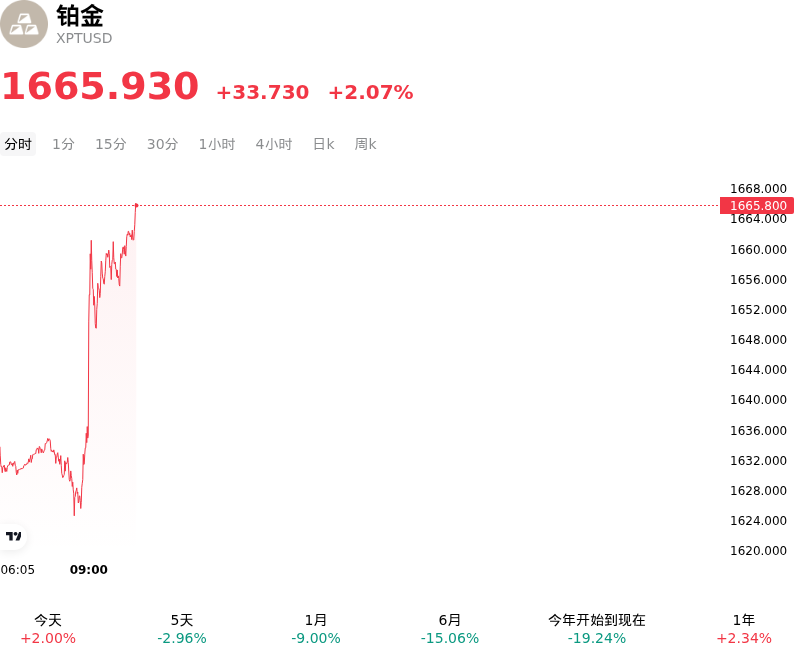The width and height of the screenshot is (800, 658).
Task: Pick the 4小时 interval tab
Action: click(274, 144)
